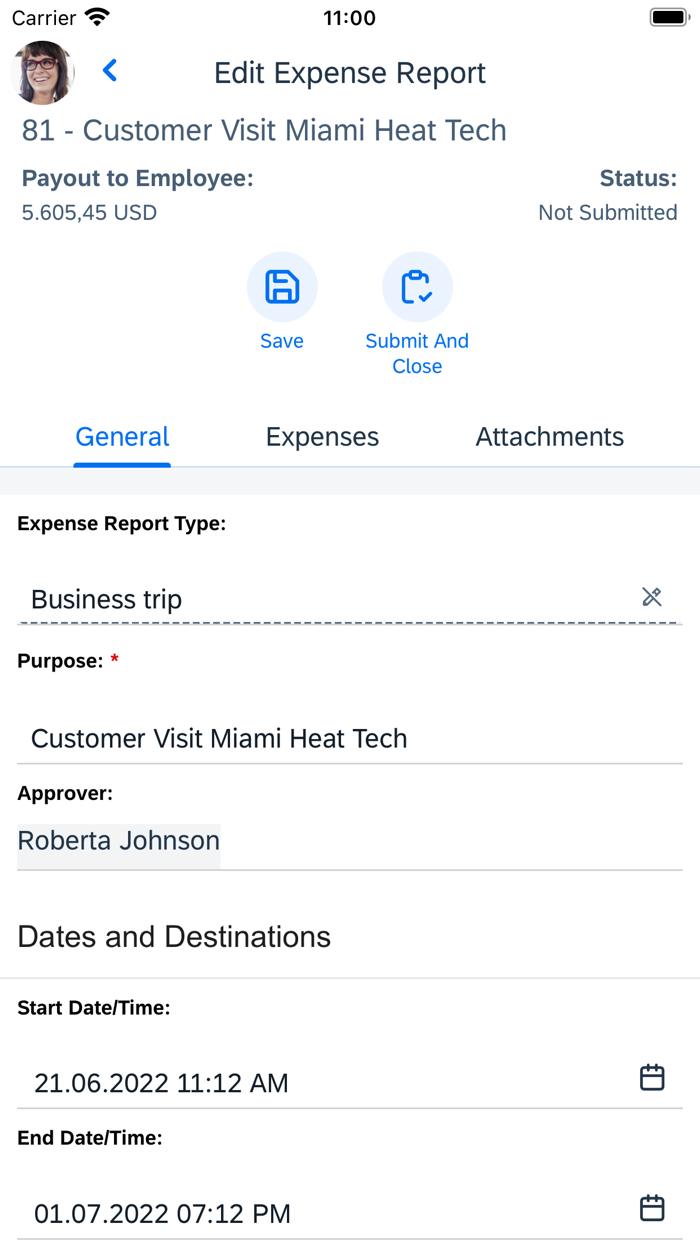Open the End Date/Time picker field
The width and height of the screenshot is (700, 1244).
300,1212
